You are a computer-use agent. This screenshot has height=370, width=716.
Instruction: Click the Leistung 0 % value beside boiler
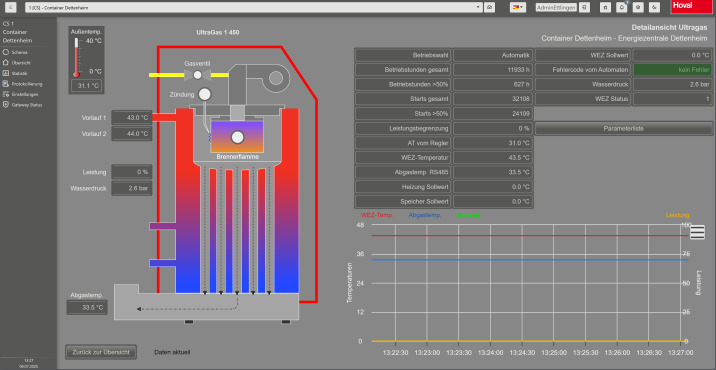click(x=132, y=172)
